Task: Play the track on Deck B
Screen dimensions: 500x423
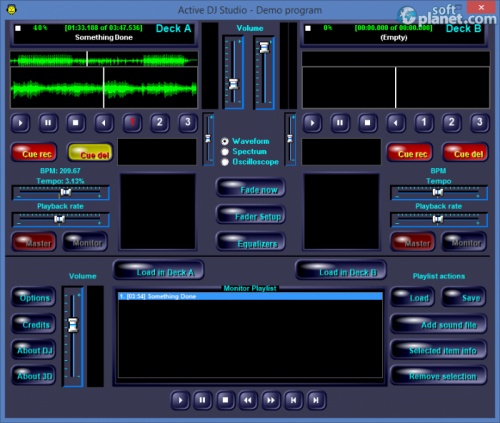Action: (312, 123)
